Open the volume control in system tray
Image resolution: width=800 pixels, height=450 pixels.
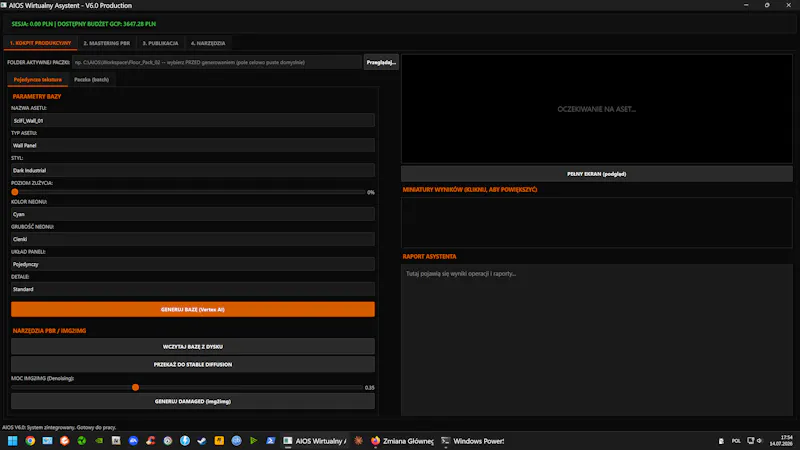(759, 441)
